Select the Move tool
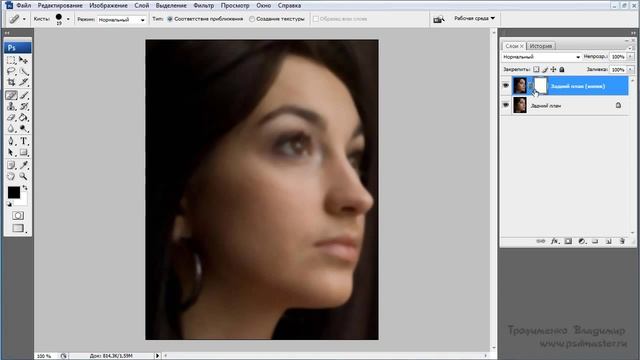The image size is (640, 360). tap(24, 60)
